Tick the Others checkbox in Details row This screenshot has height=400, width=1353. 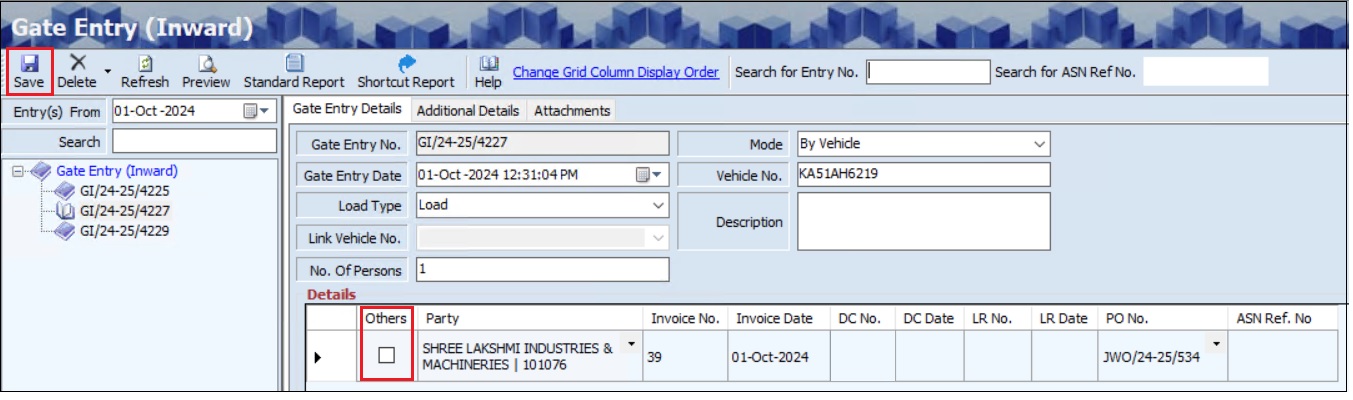click(x=386, y=355)
